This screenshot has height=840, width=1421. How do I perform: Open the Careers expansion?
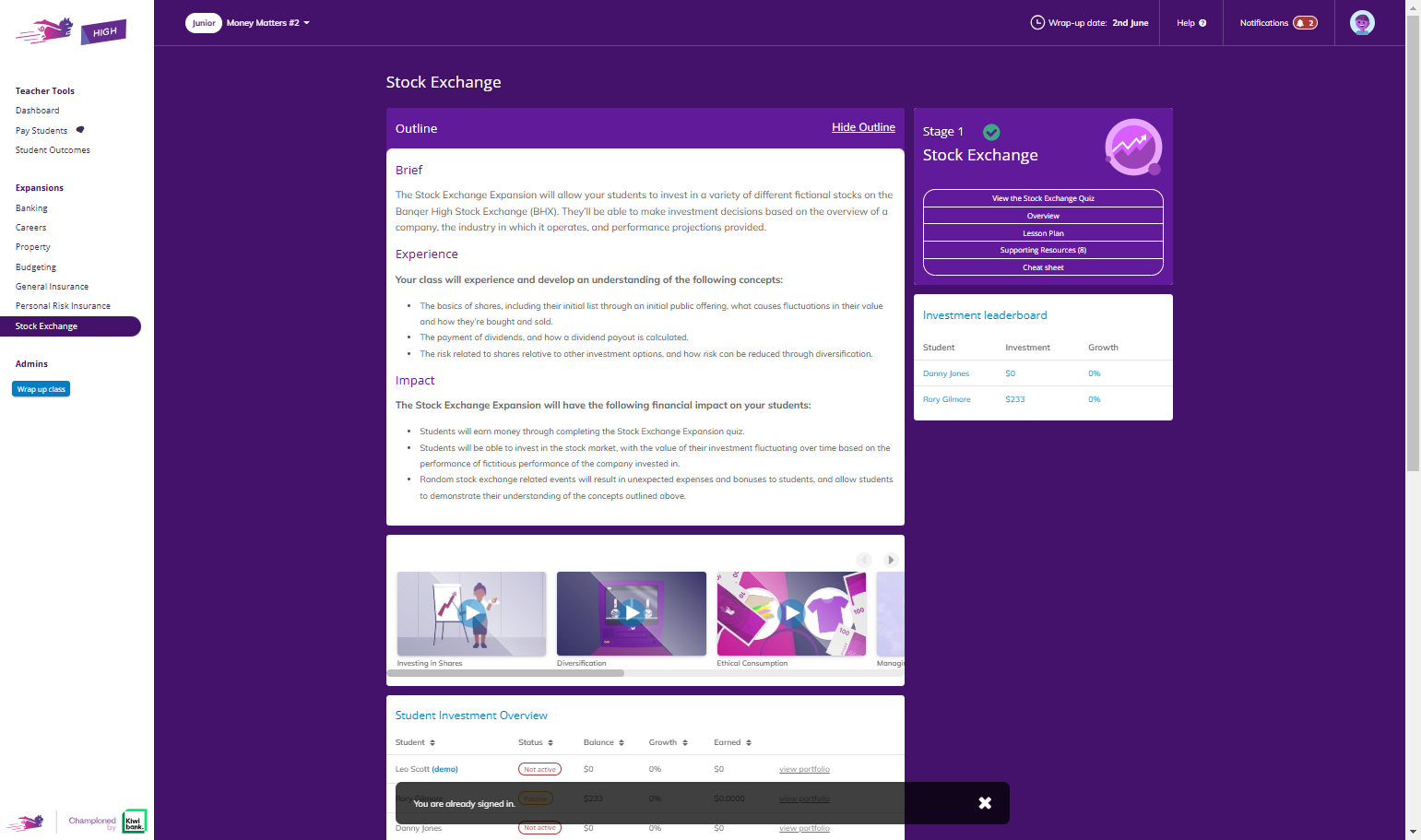click(x=30, y=228)
